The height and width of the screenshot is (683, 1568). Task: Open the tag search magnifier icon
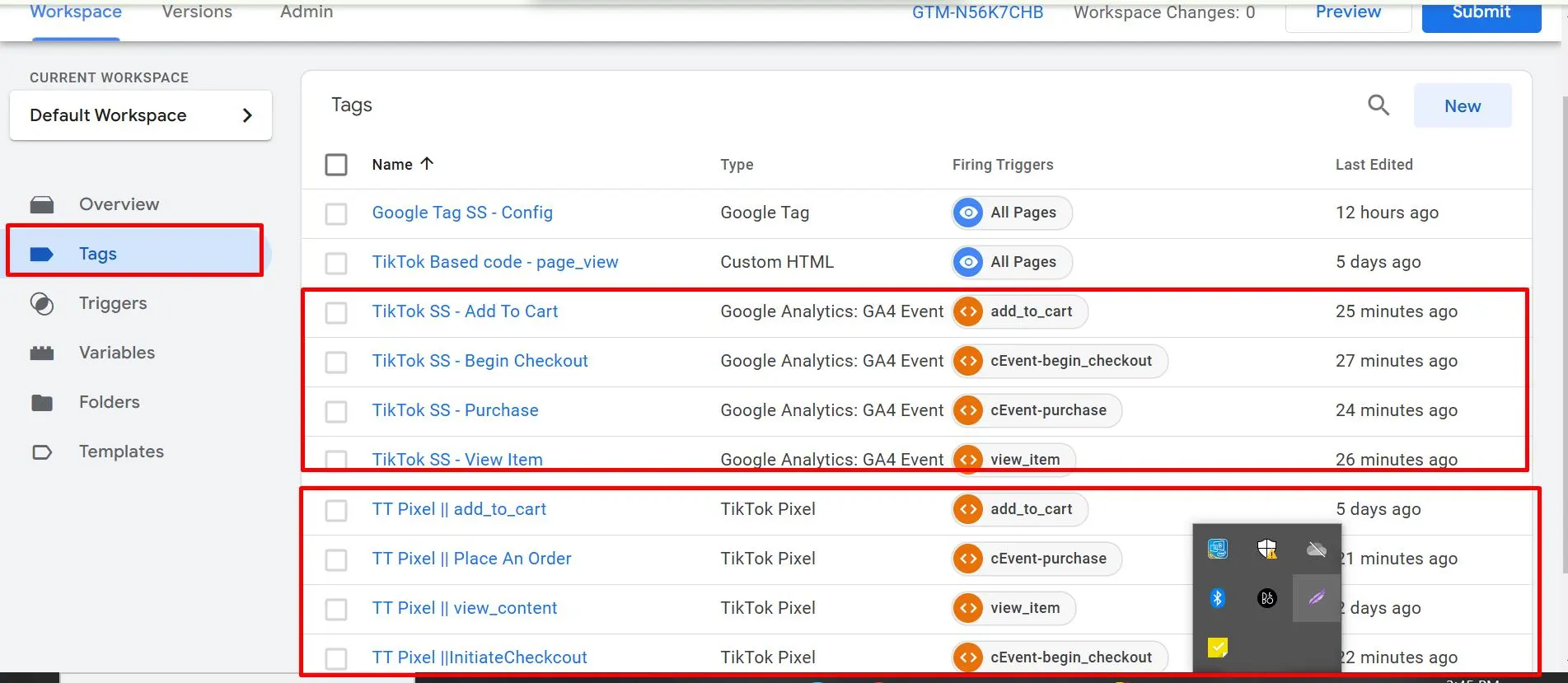pyautogui.click(x=1378, y=105)
